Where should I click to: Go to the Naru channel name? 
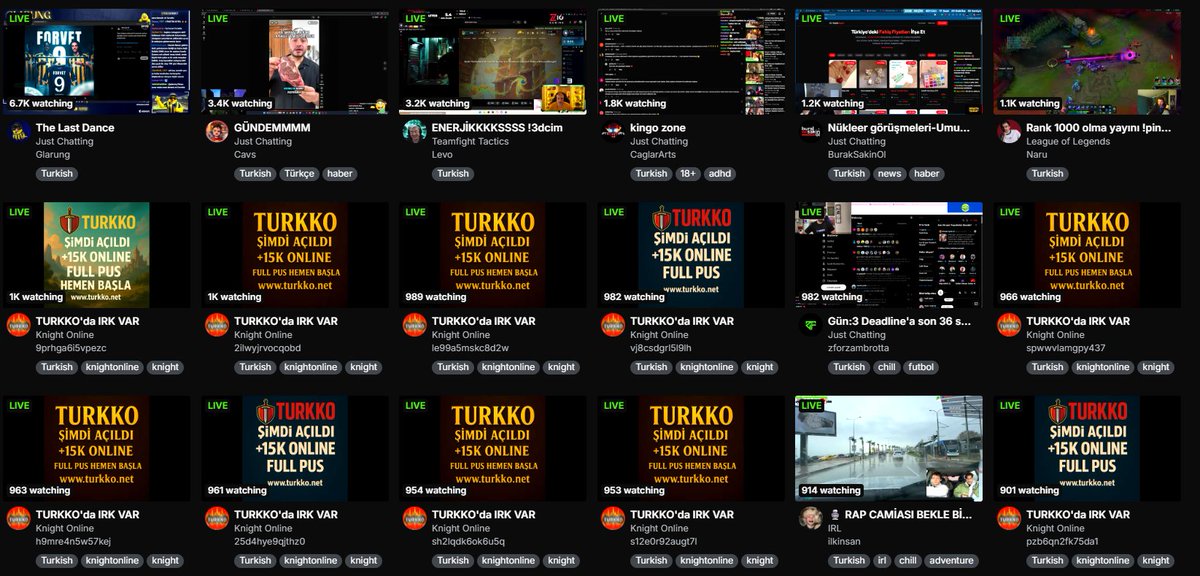[x=1038, y=155]
